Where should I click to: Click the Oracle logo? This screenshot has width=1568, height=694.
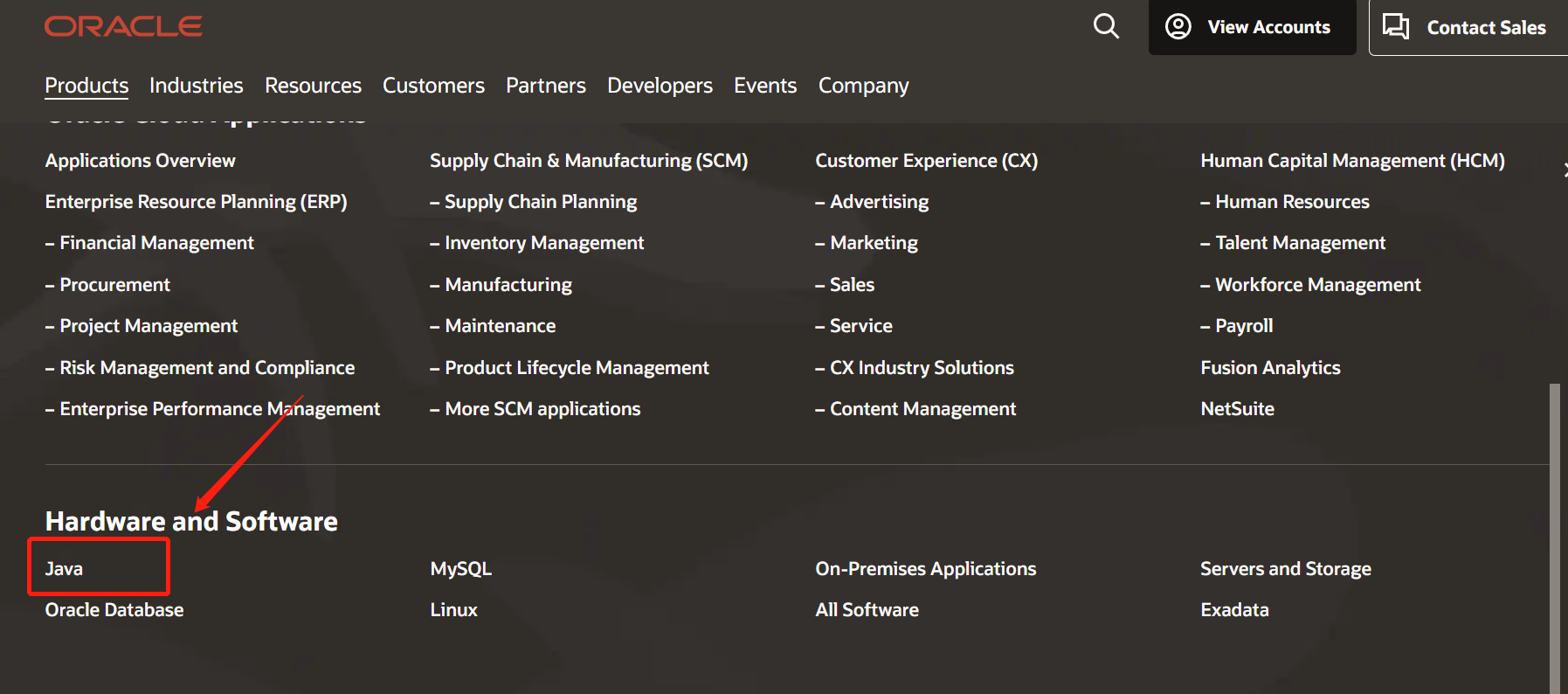(x=123, y=26)
